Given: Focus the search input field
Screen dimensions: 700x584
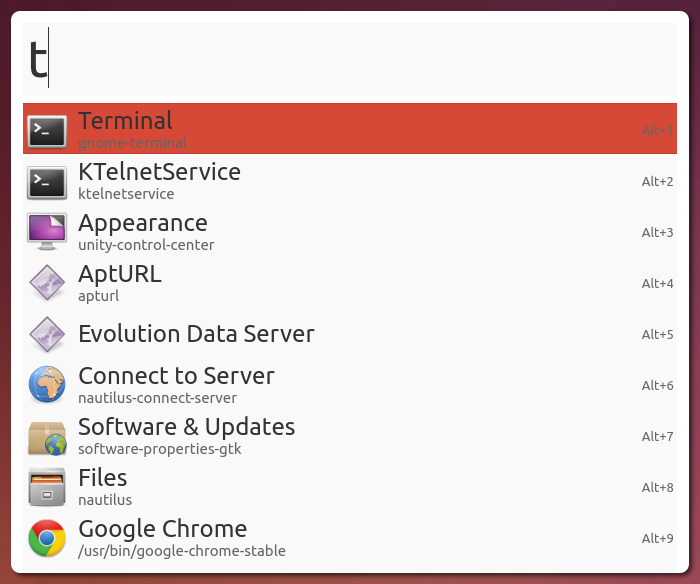Looking at the screenshot, I should tap(350, 60).
